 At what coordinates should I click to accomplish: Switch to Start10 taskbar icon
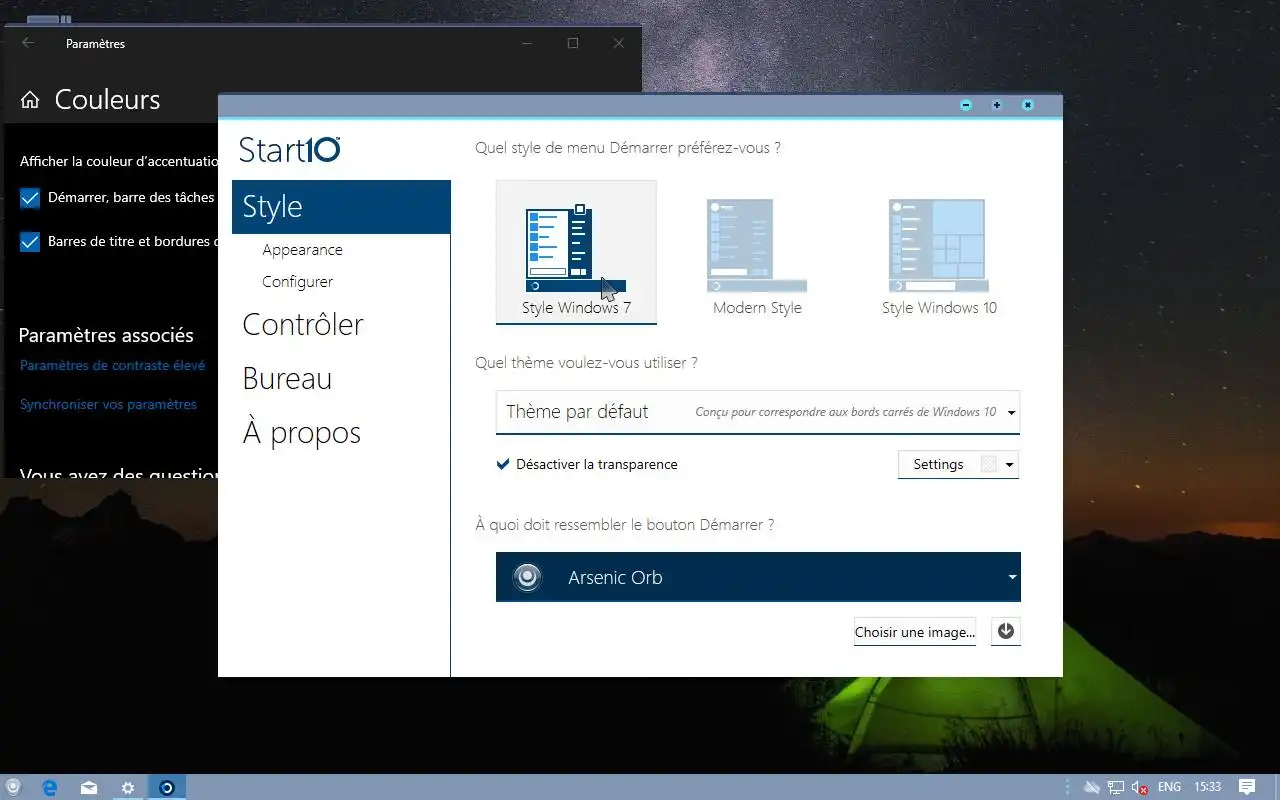coord(167,788)
